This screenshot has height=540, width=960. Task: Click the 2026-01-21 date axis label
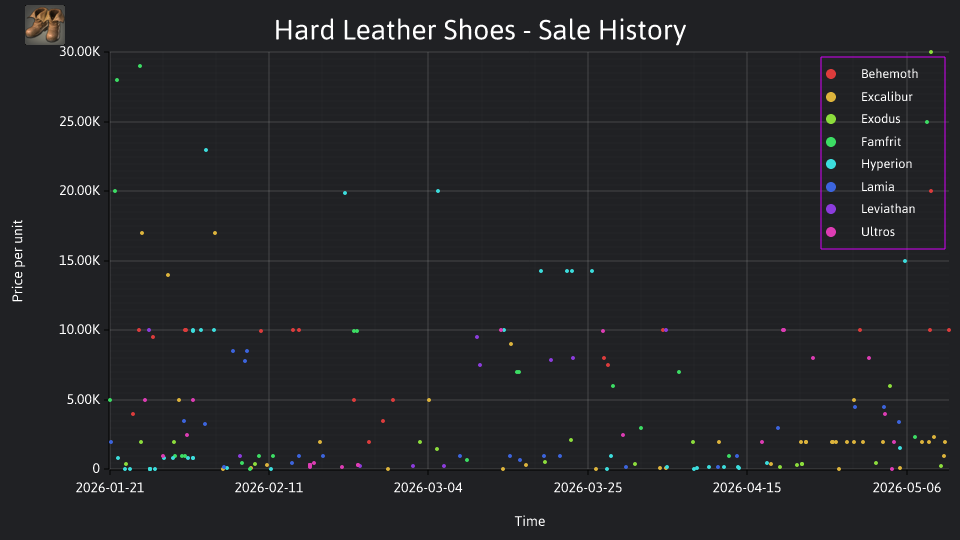[110, 488]
